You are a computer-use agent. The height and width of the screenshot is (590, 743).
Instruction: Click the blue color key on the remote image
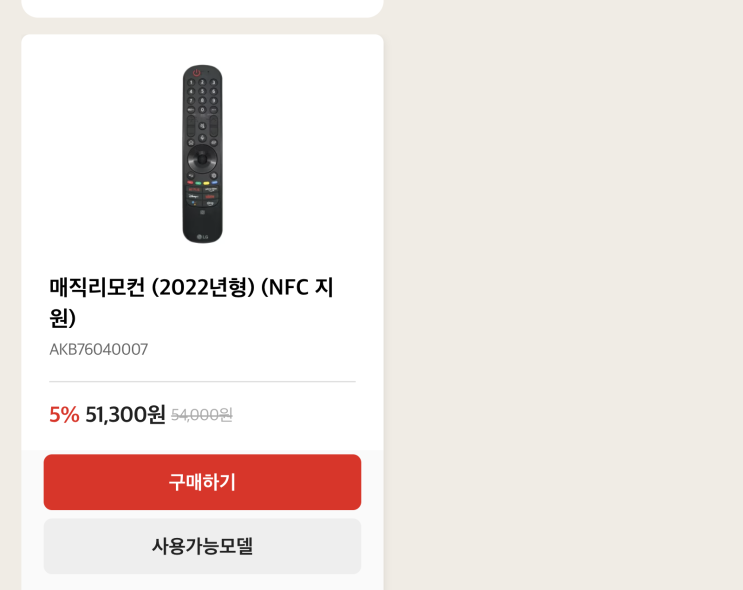[214, 183]
